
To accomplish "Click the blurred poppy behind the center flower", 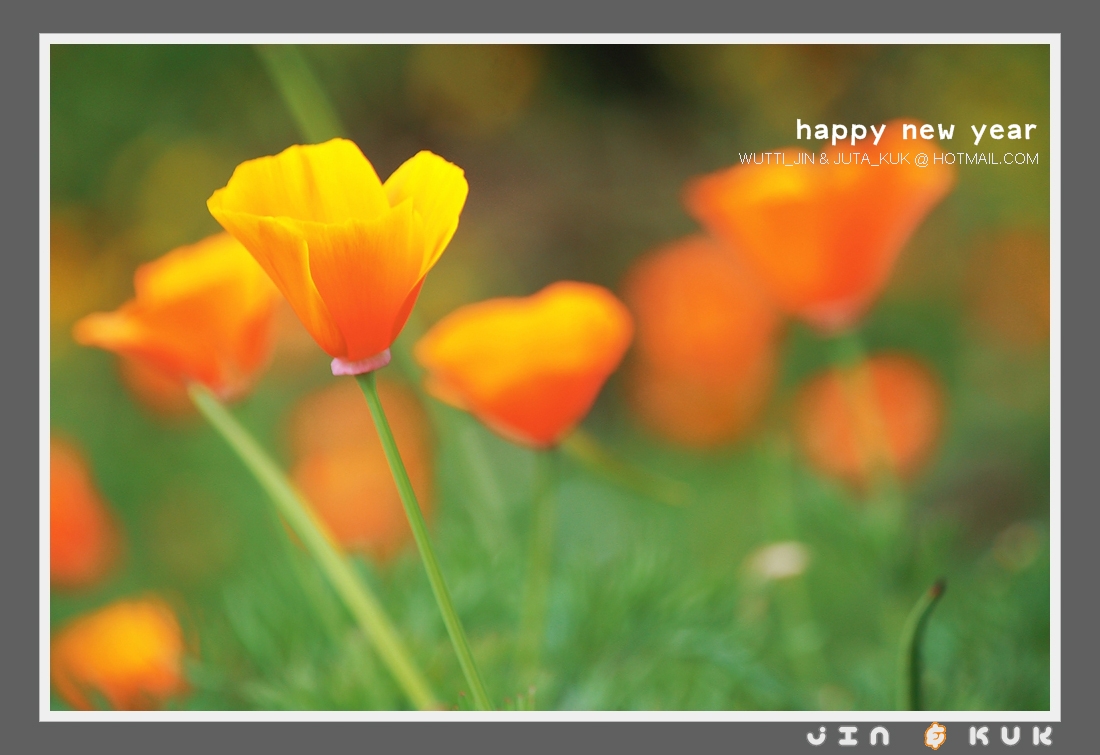I will pos(700,340).
